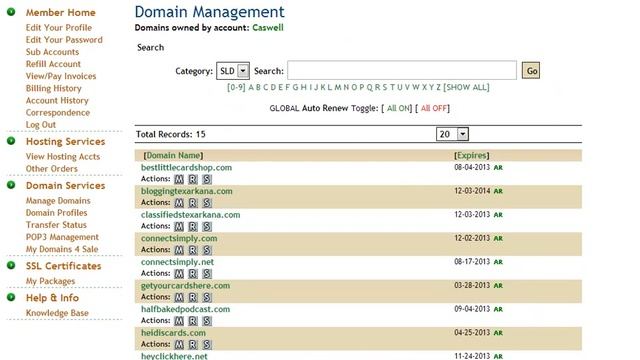Click the M action icon for heidiscards.com

click(179, 345)
